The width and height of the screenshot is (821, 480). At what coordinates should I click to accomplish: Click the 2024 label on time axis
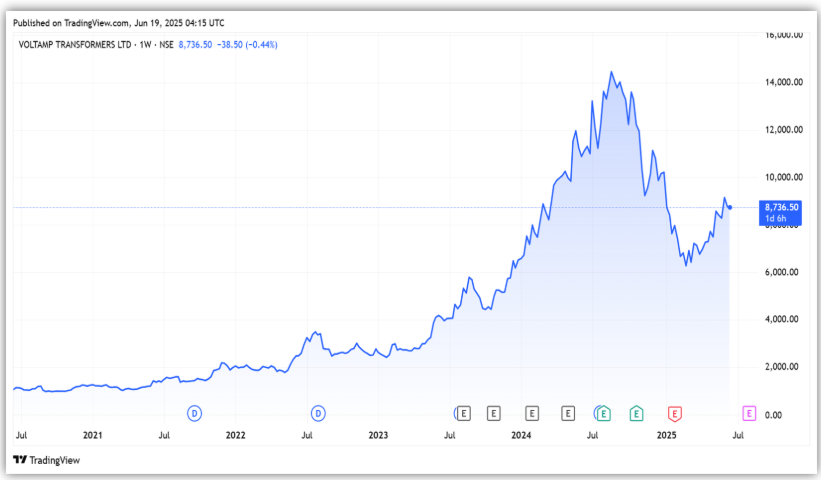tap(521, 435)
